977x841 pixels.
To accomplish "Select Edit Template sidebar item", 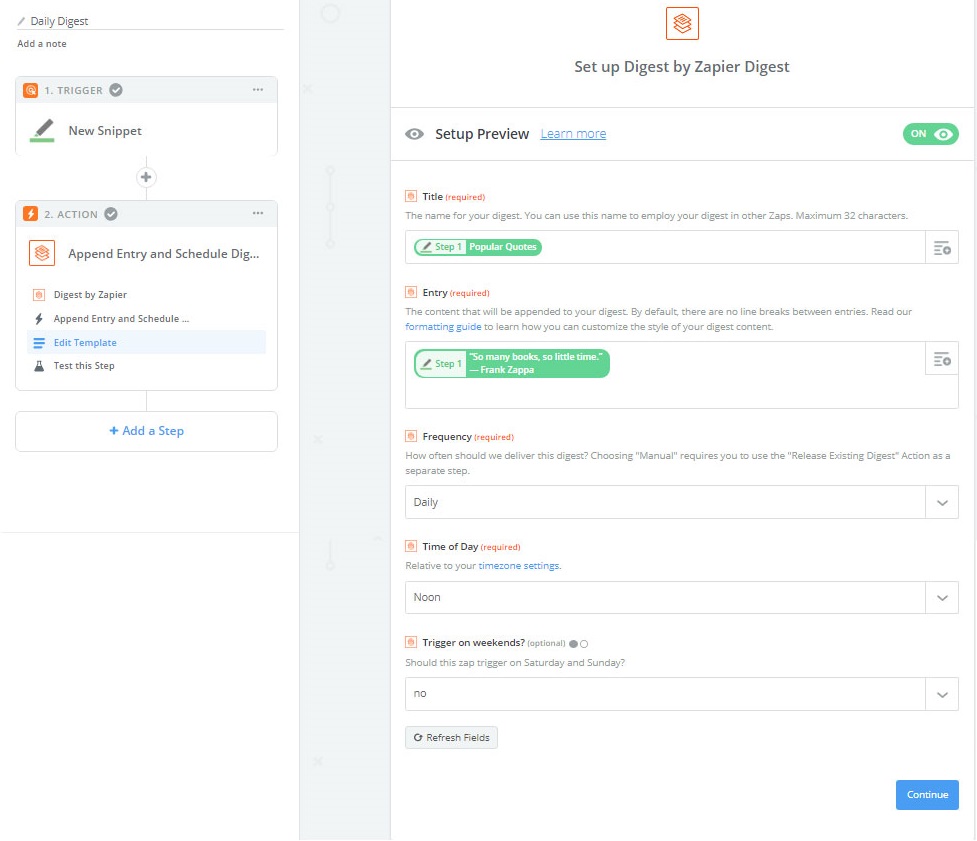I will (146, 342).
